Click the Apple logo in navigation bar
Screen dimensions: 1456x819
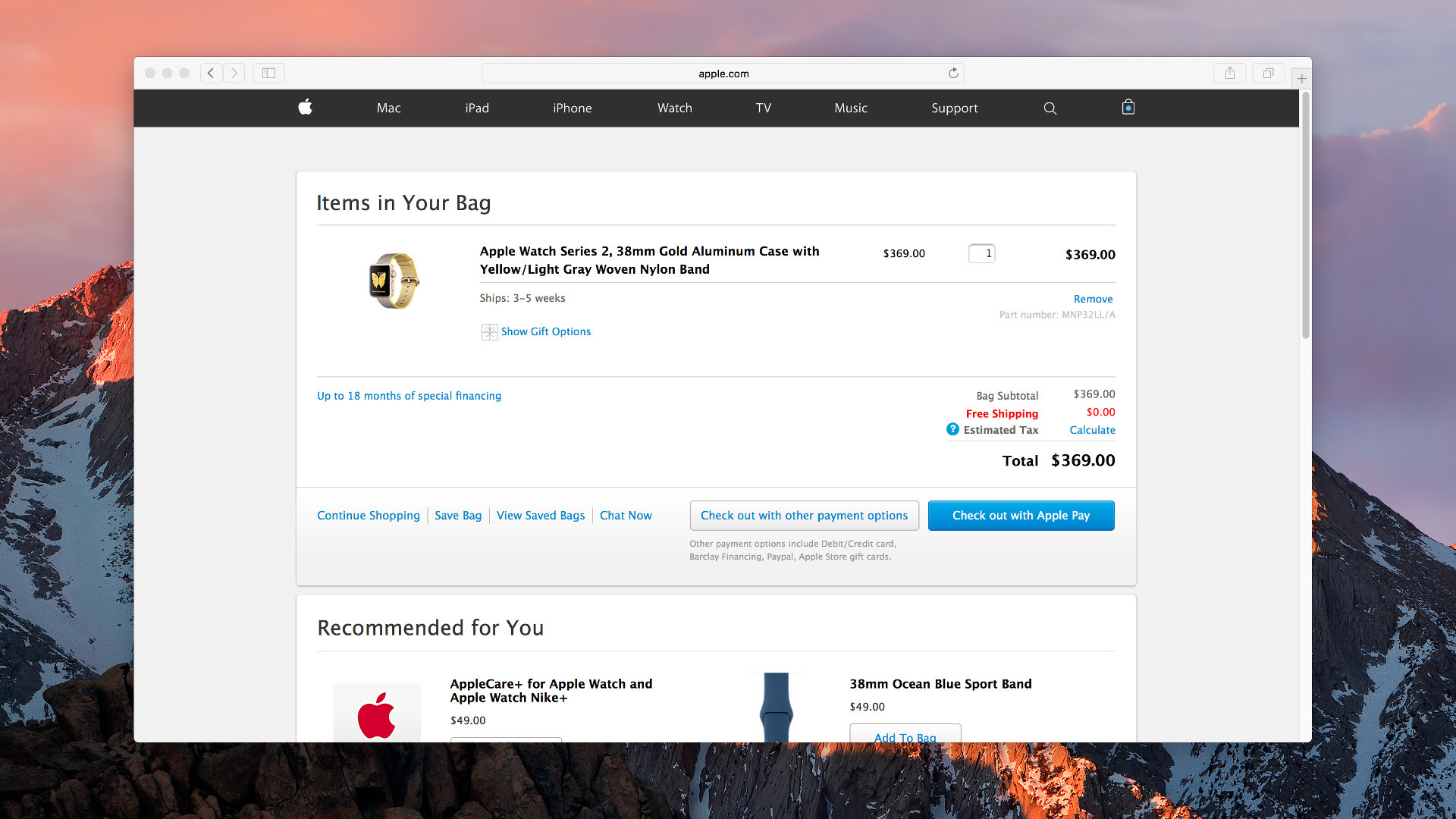tap(305, 108)
